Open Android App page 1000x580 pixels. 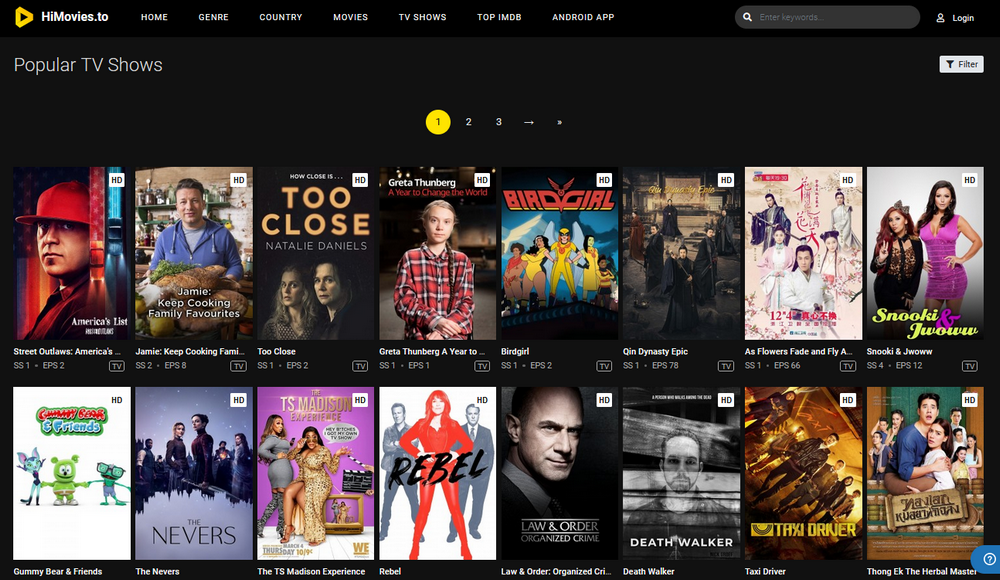coord(583,17)
